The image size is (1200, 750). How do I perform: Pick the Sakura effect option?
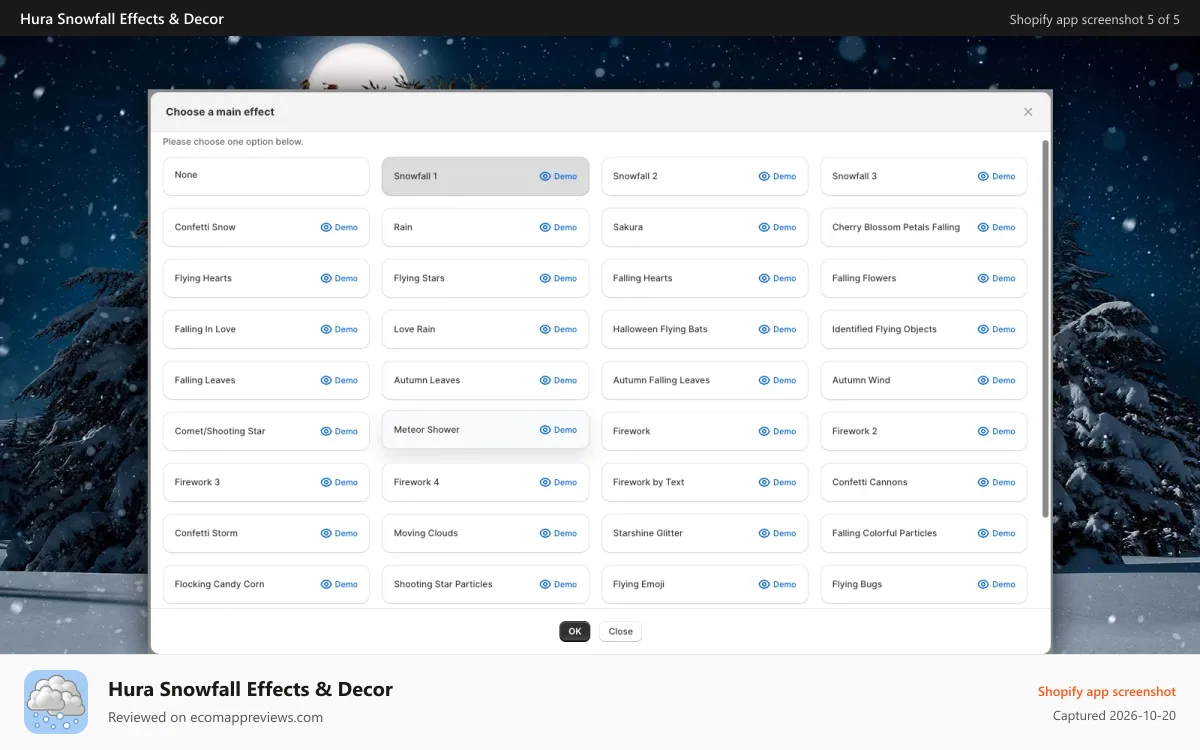[x=705, y=227]
